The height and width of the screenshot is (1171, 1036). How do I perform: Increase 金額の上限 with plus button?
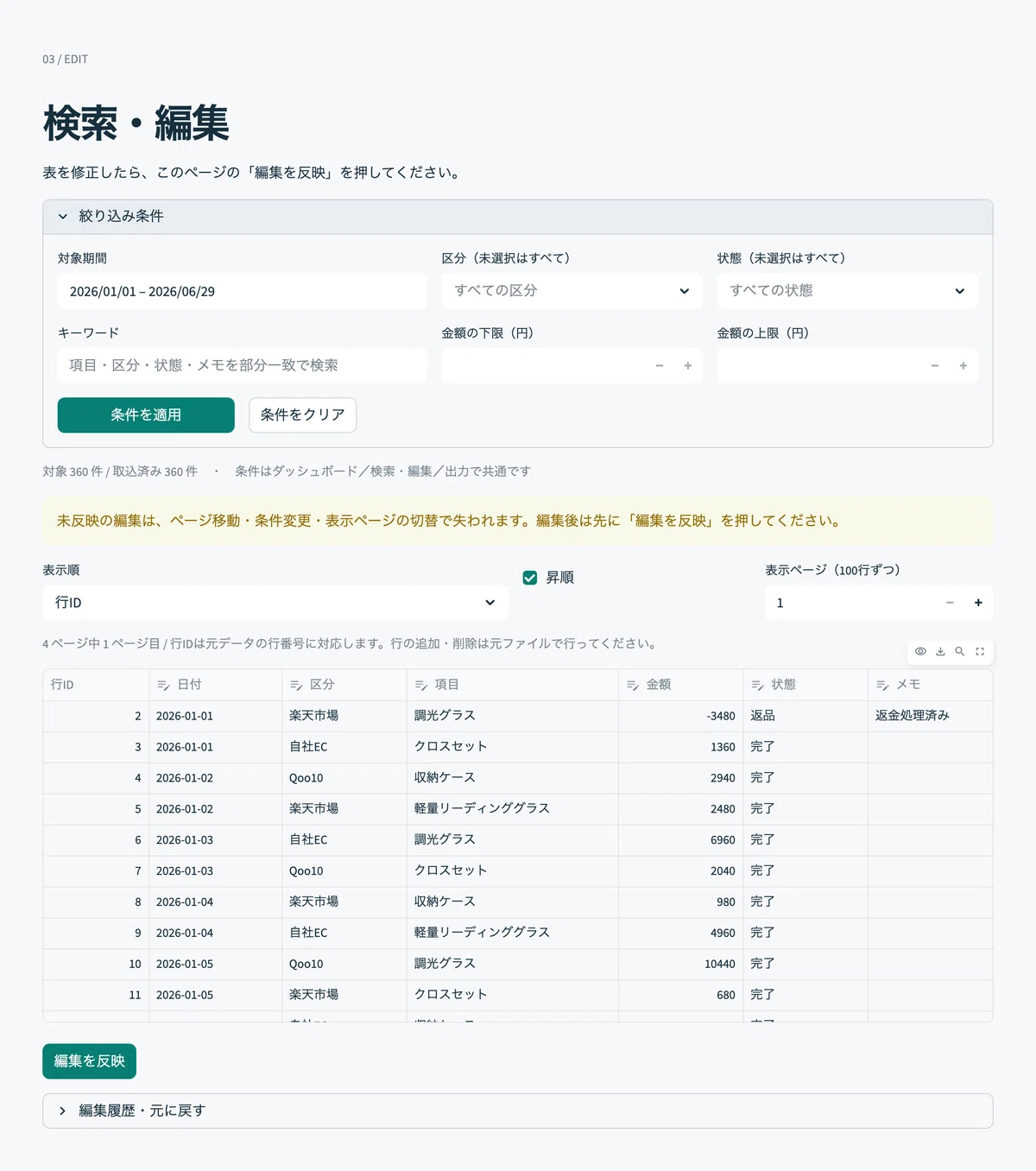click(963, 365)
